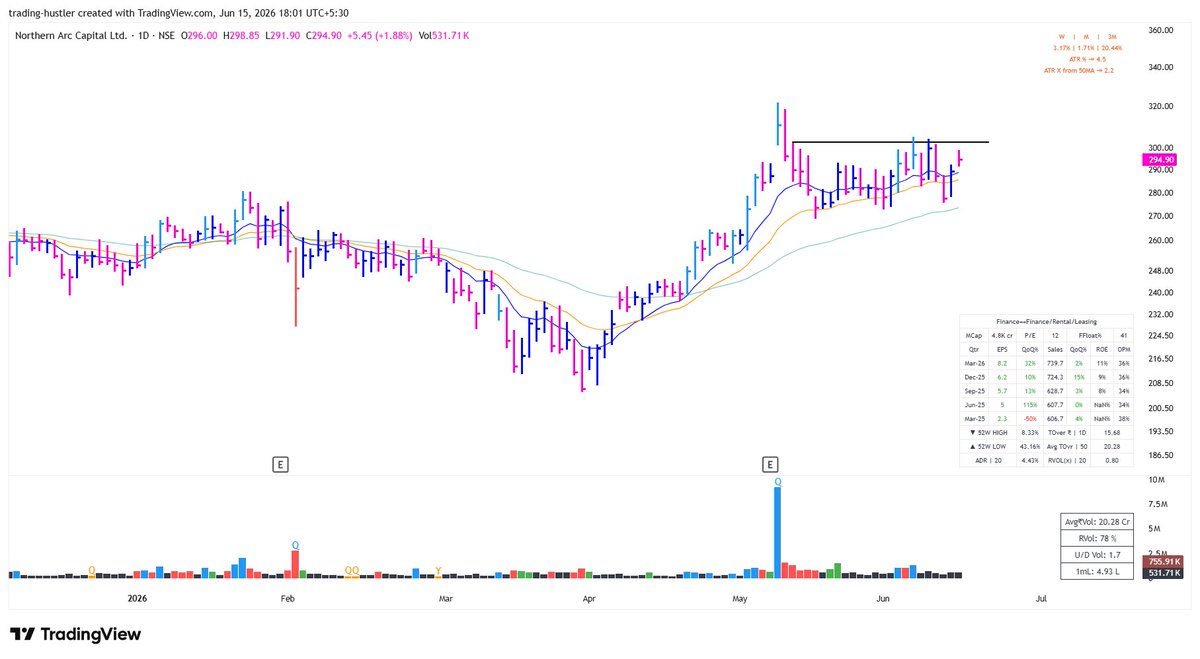Click the 294.90 current price label
Image resolution: width=1200 pixels, height=659 pixels.
click(x=1160, y=160)
